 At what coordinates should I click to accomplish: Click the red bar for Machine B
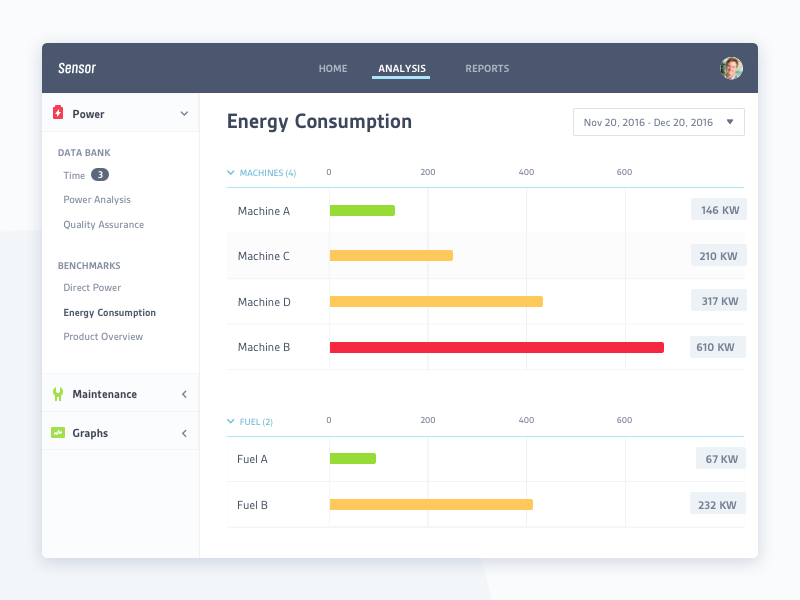pos(495,346)
